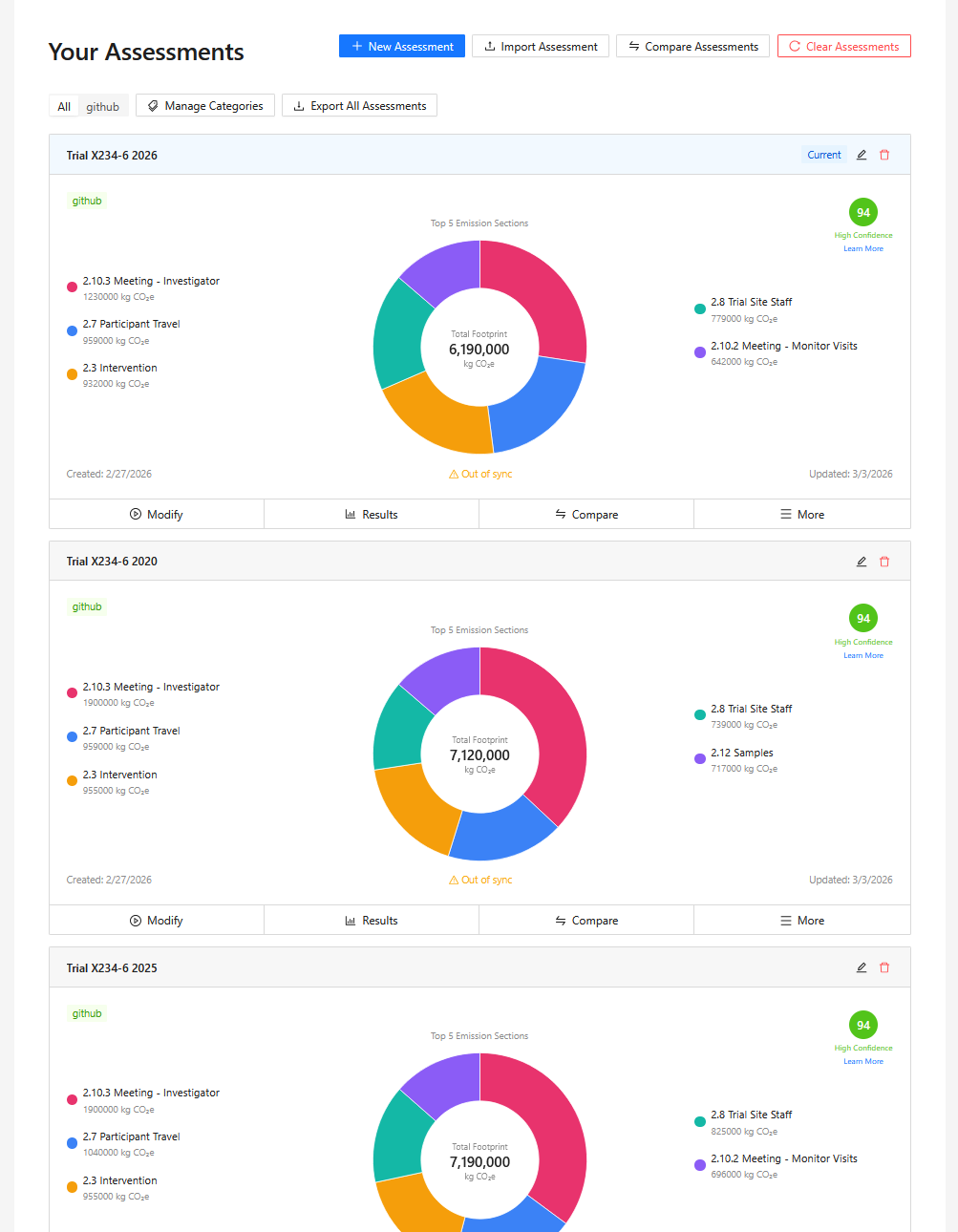The image size is (958, 1232).
Task: Click 739000 kg CO₂e value
Action: (744, 725)
